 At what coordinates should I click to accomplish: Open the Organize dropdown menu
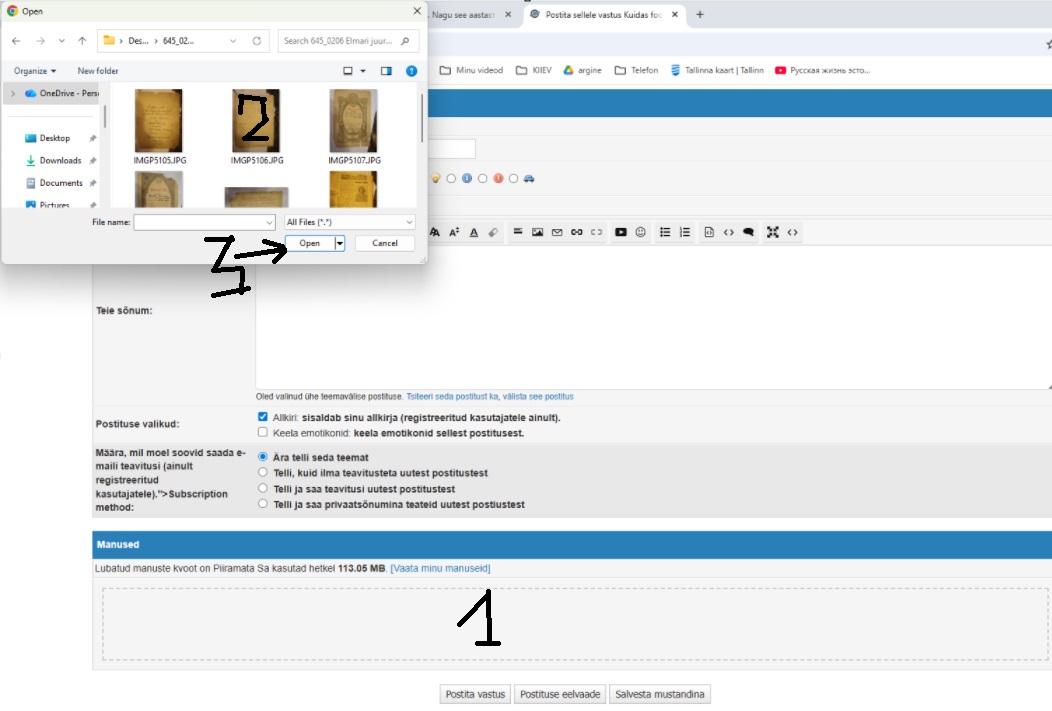coord(35,71)
